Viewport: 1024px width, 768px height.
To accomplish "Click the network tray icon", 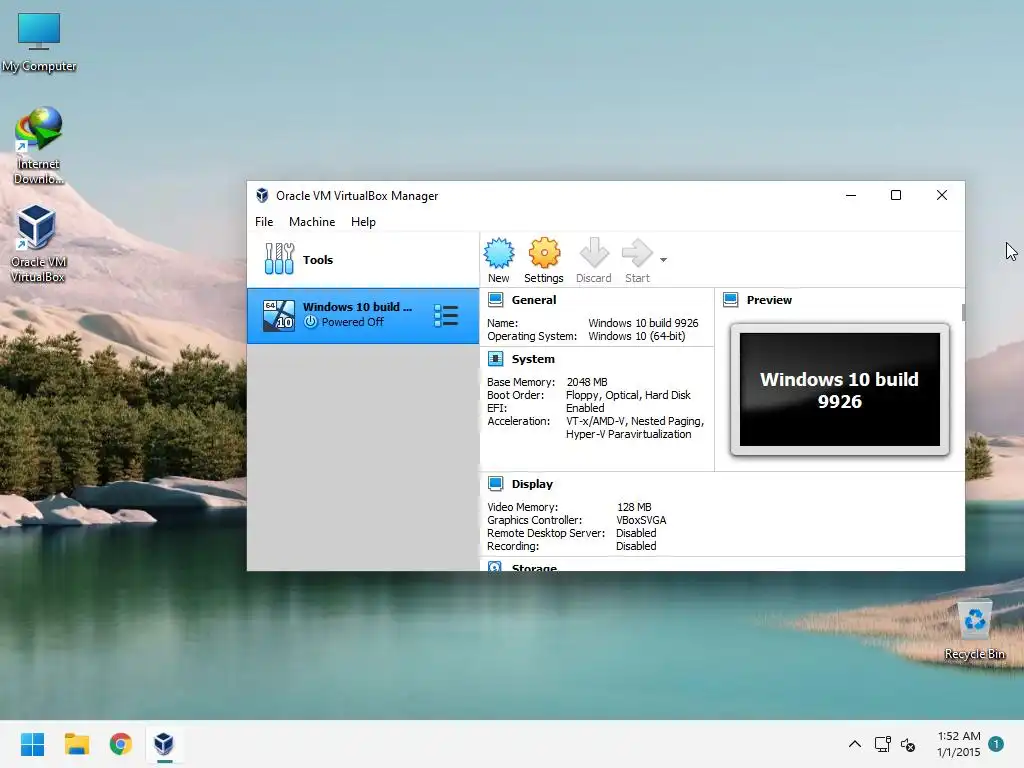I will tap(883, 744).
